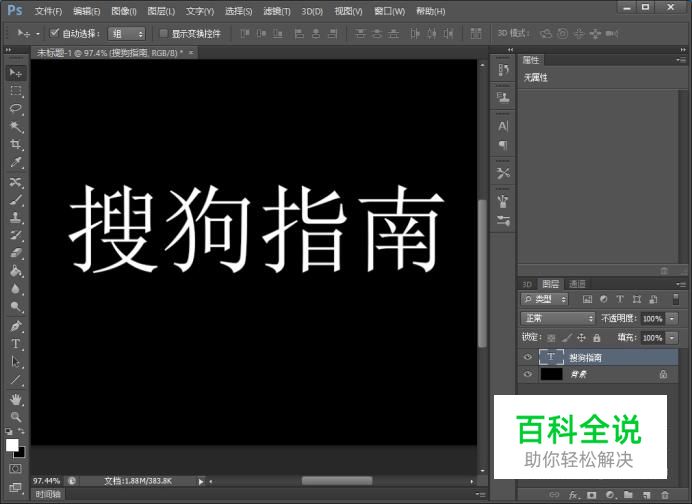Click the delete layer trash icon

pyautogui.click(x=665, y=495)
